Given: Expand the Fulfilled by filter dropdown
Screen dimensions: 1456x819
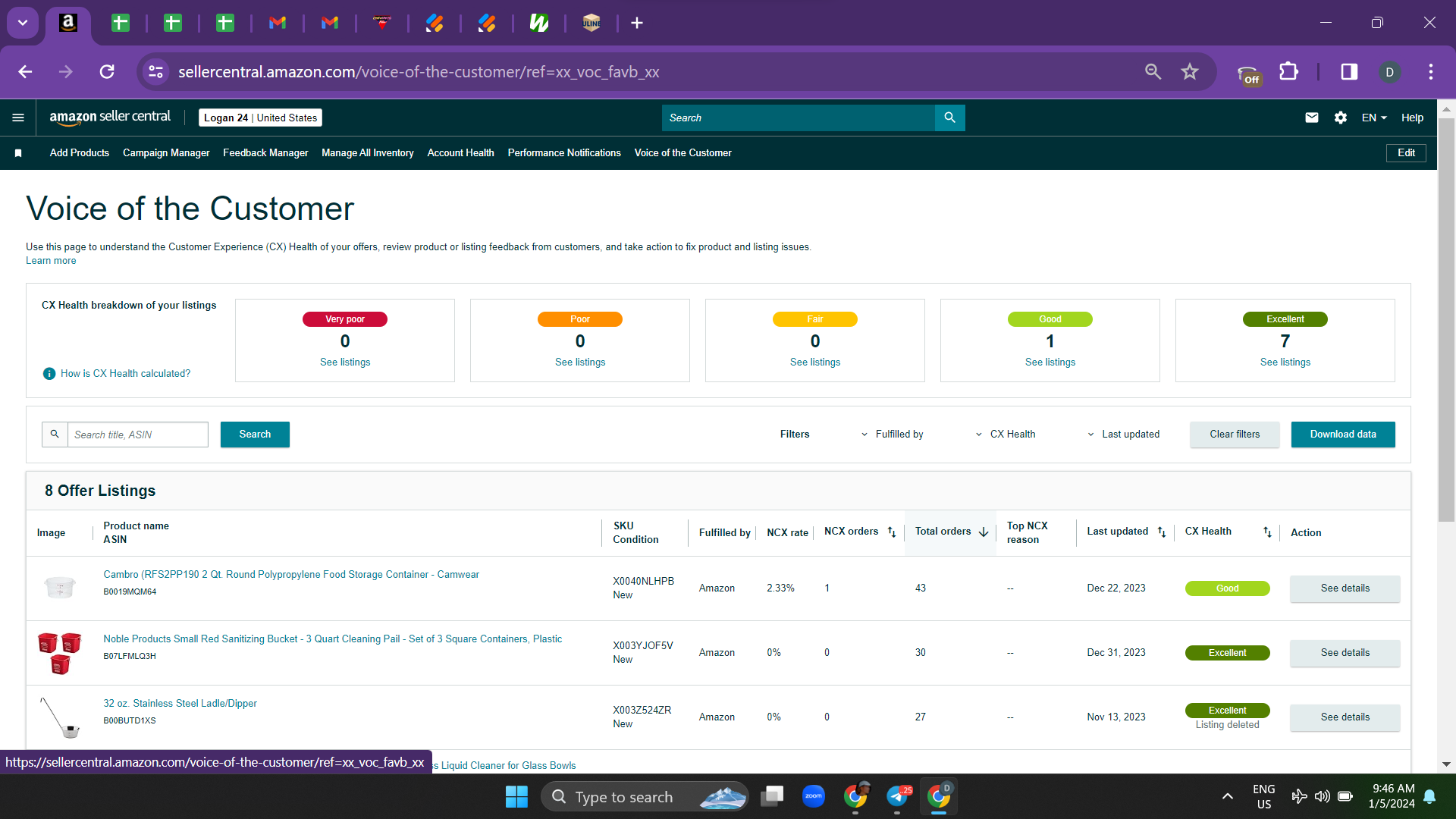Looking at the screenshot, I should 893,435.
